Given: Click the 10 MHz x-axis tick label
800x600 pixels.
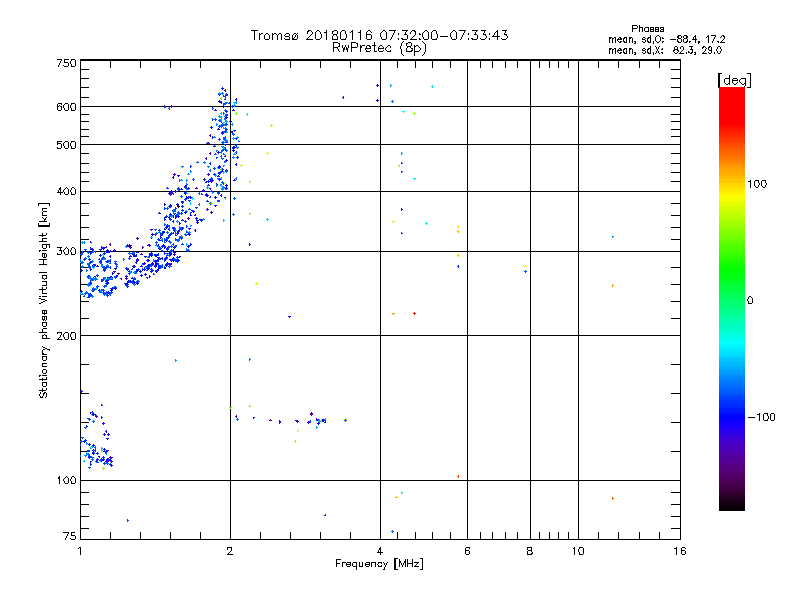Looking at the screenshot, I should [578, 551].
